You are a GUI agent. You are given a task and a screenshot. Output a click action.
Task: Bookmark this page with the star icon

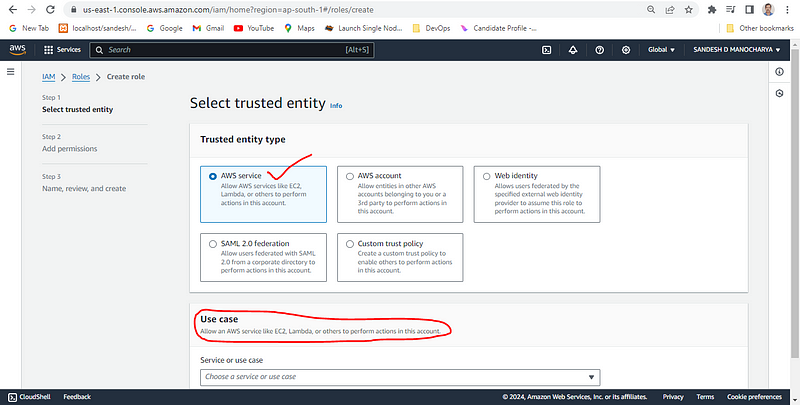(x=688, y=10)
